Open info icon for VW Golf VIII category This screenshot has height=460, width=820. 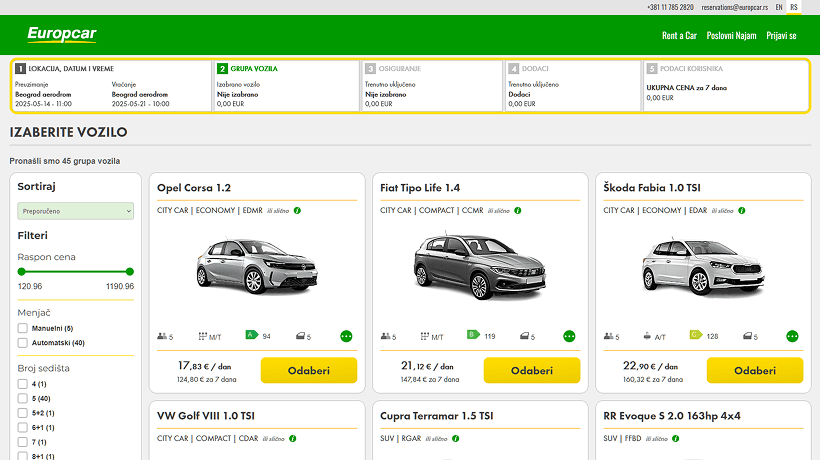click(x=293, y=439)
